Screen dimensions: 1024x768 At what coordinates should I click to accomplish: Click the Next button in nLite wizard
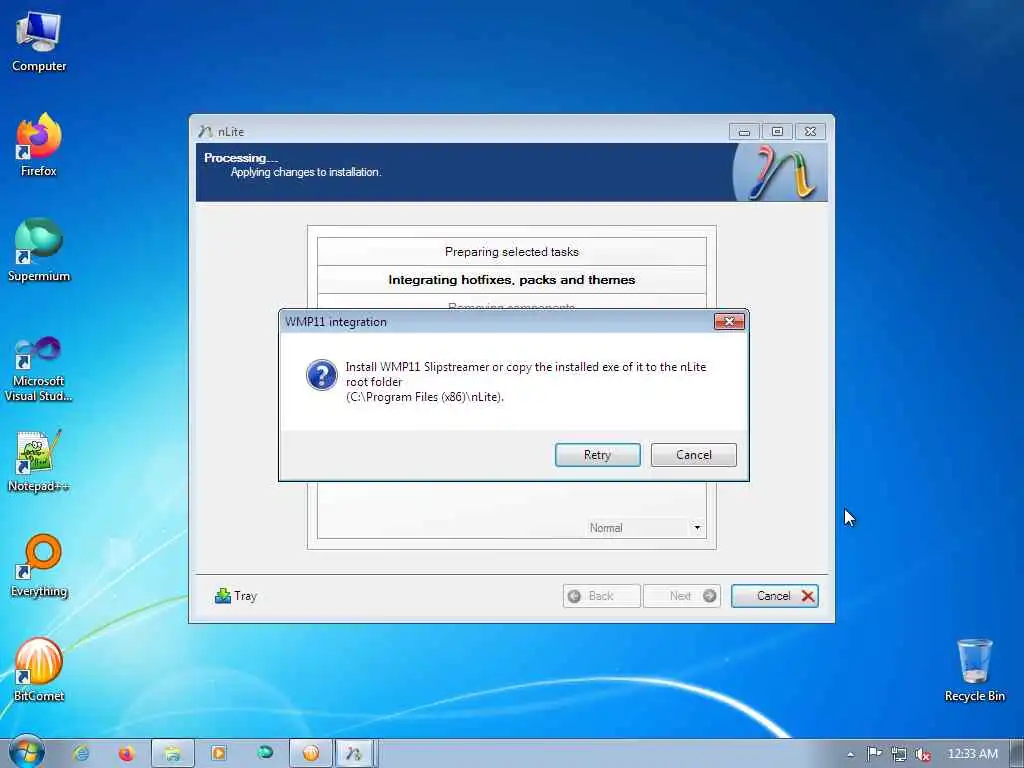point(682,596)
